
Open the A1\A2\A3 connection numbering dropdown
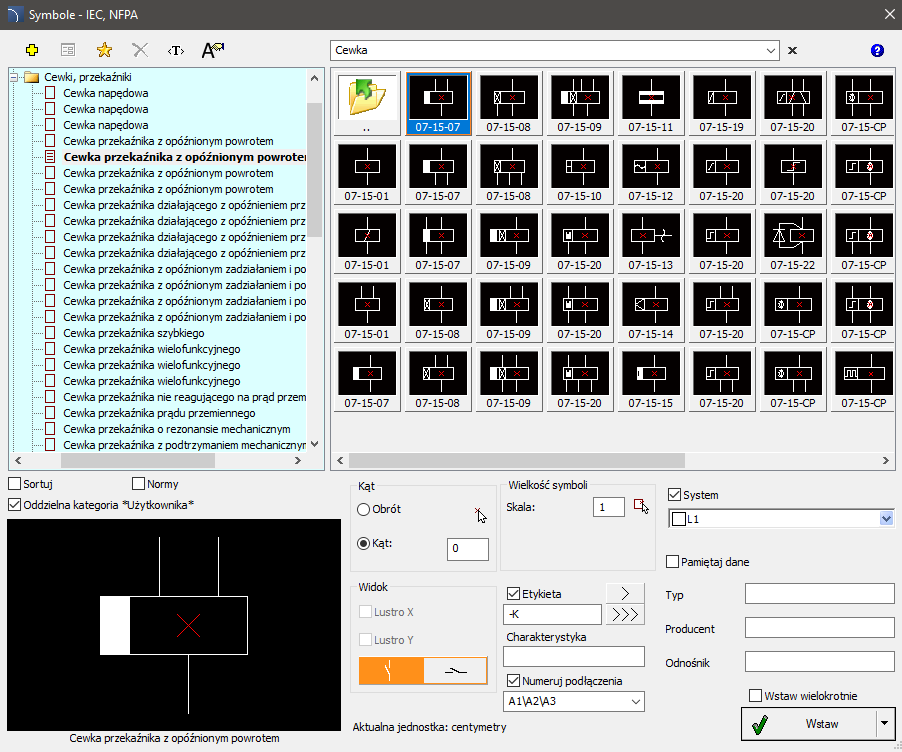click(635, 702)
